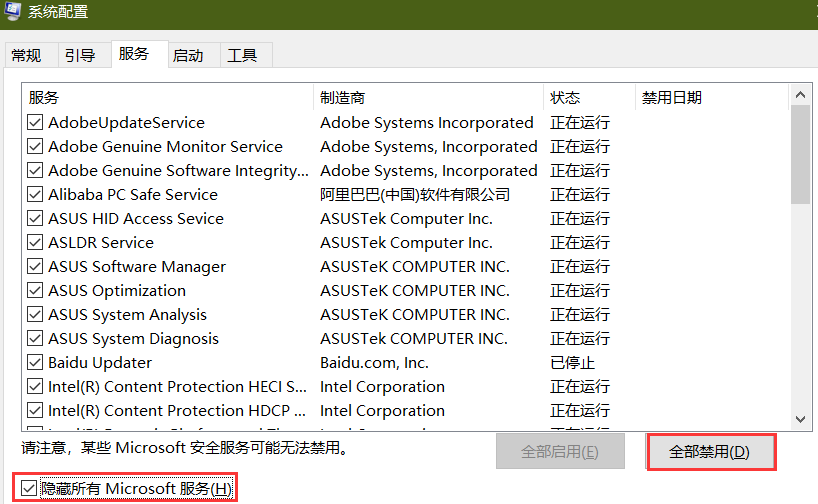Image resolution: width=818 pixels, height=504 pixels.
Task: Click the 全部启用(E) button
Action: coord(560,451)
